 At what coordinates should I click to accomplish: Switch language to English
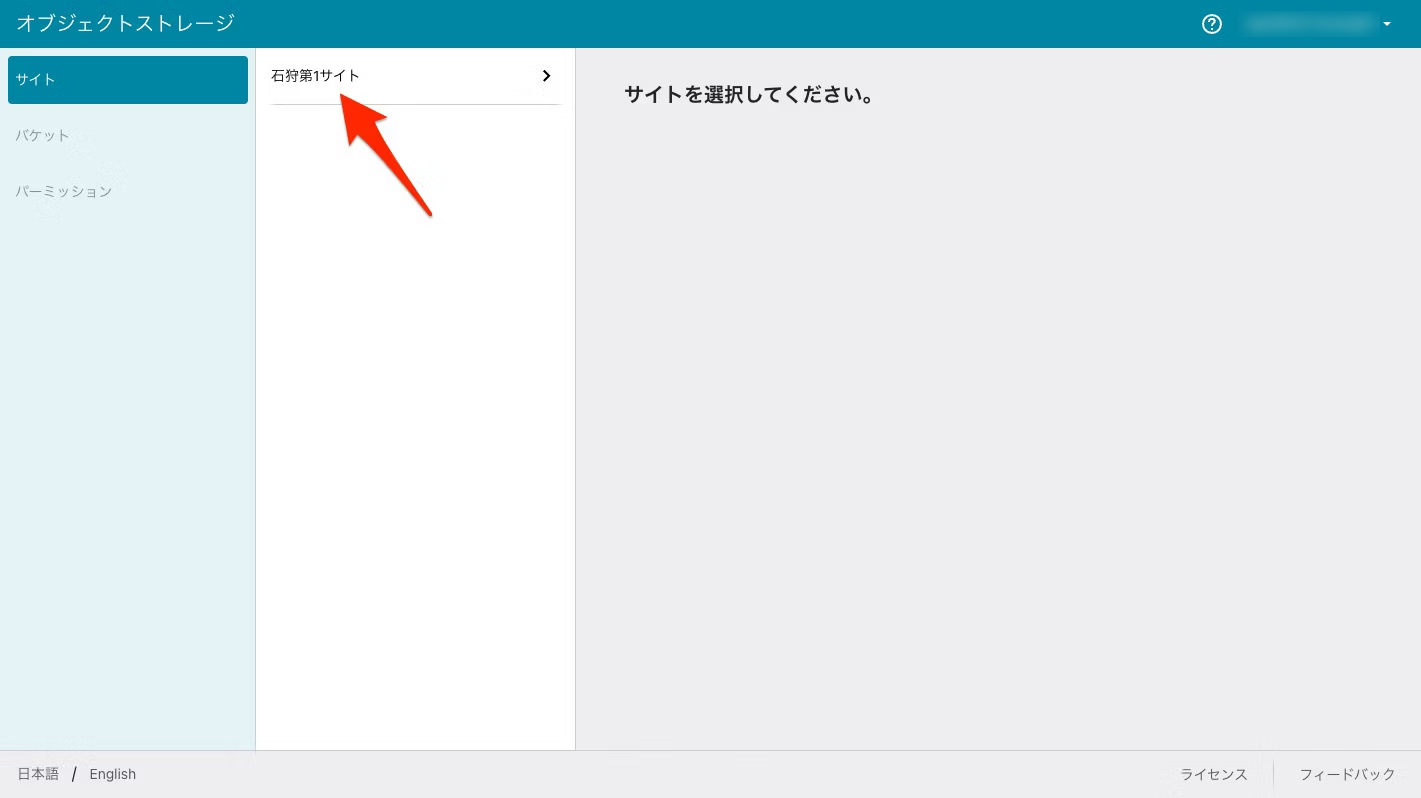pyautogui.click(x=113, y=774)
